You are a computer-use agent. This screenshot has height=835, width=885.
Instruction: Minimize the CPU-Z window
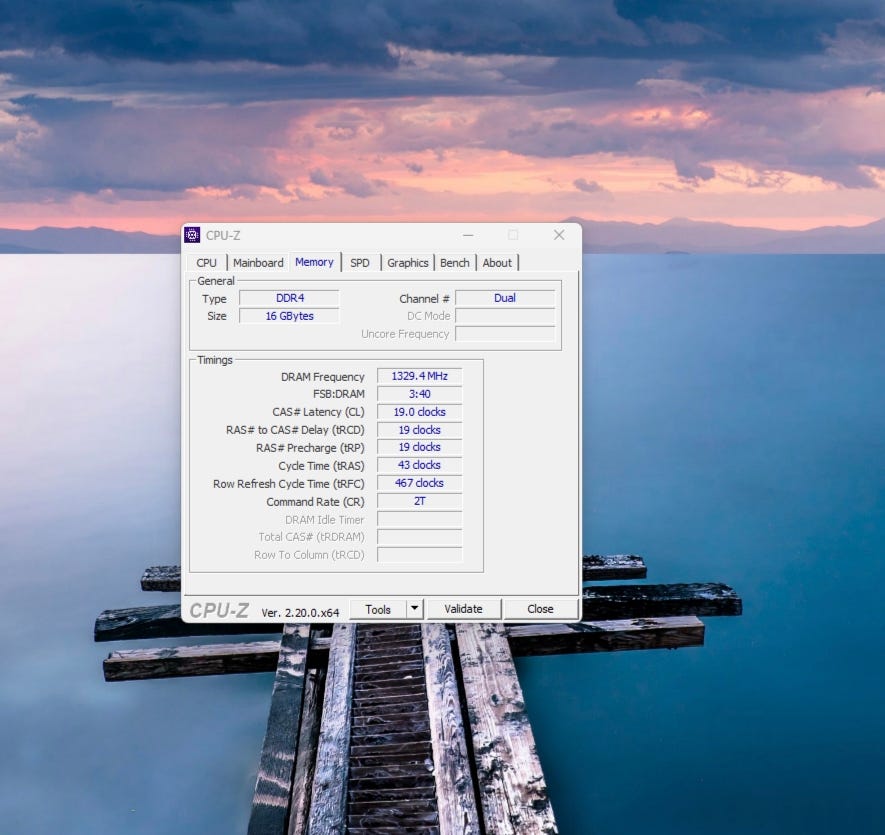click(x=468, y=235)
